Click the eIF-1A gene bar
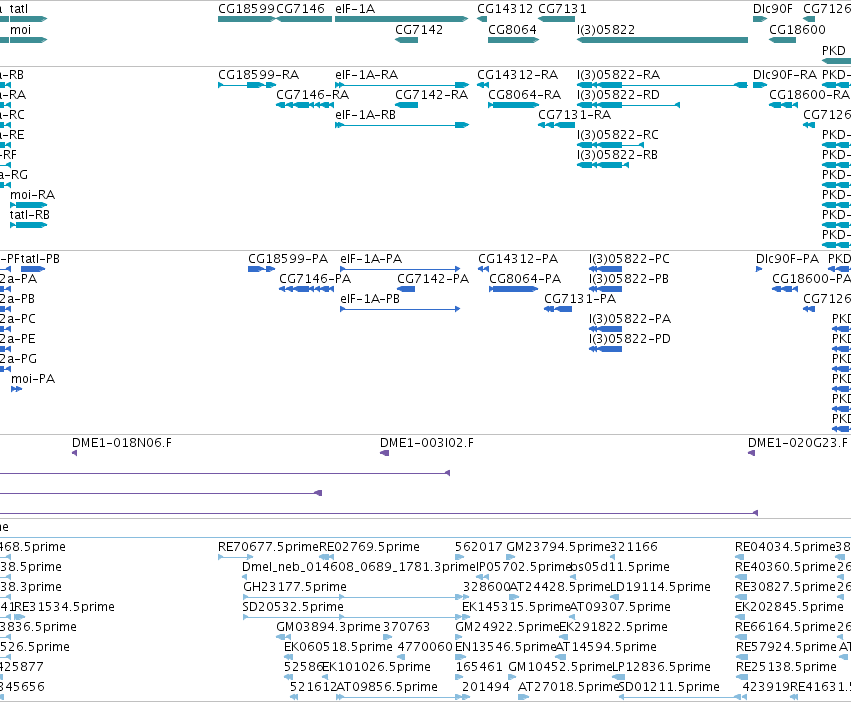This screenshot has height=702, width=851. [x=402, y=19]
